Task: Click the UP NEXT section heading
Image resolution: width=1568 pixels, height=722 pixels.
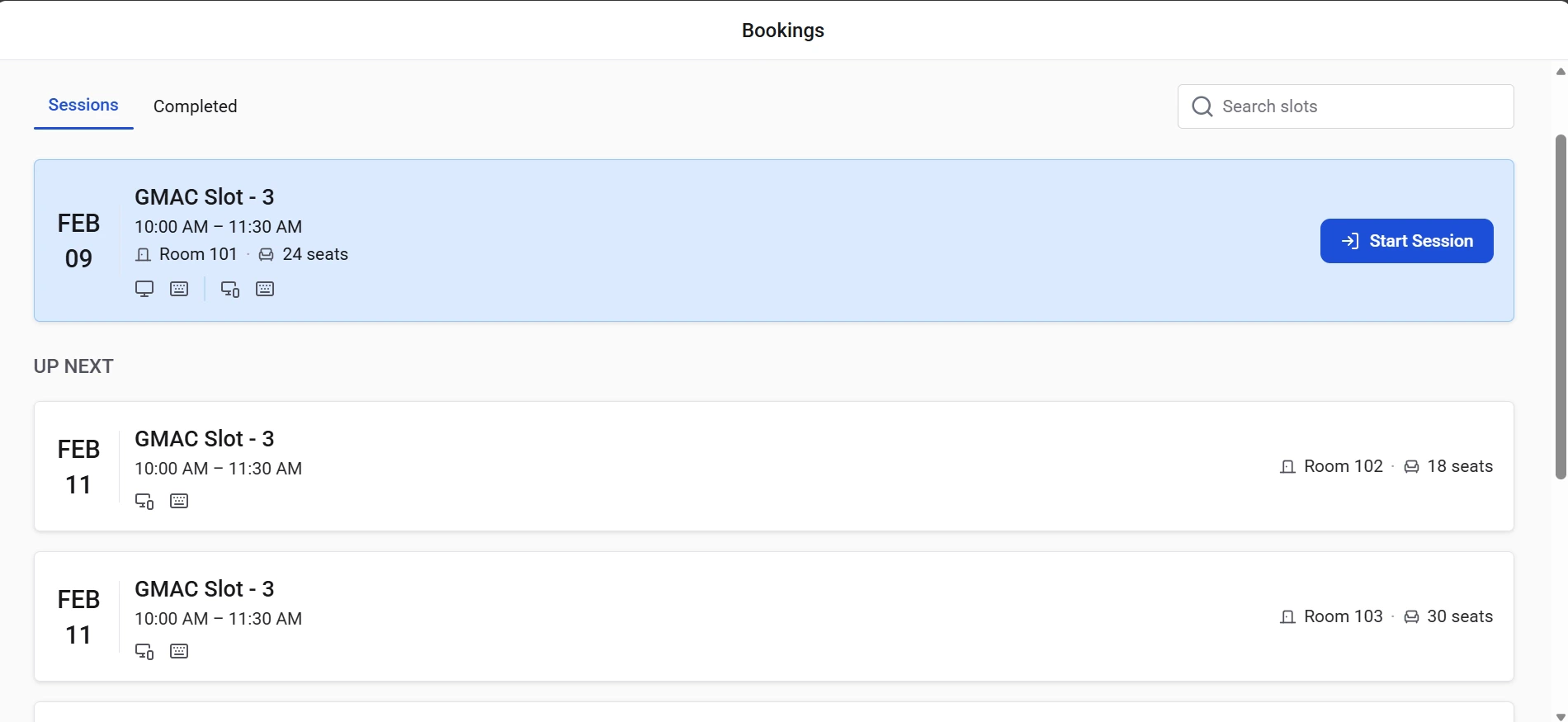Action: pyautogui.click(x=73, y=366)
